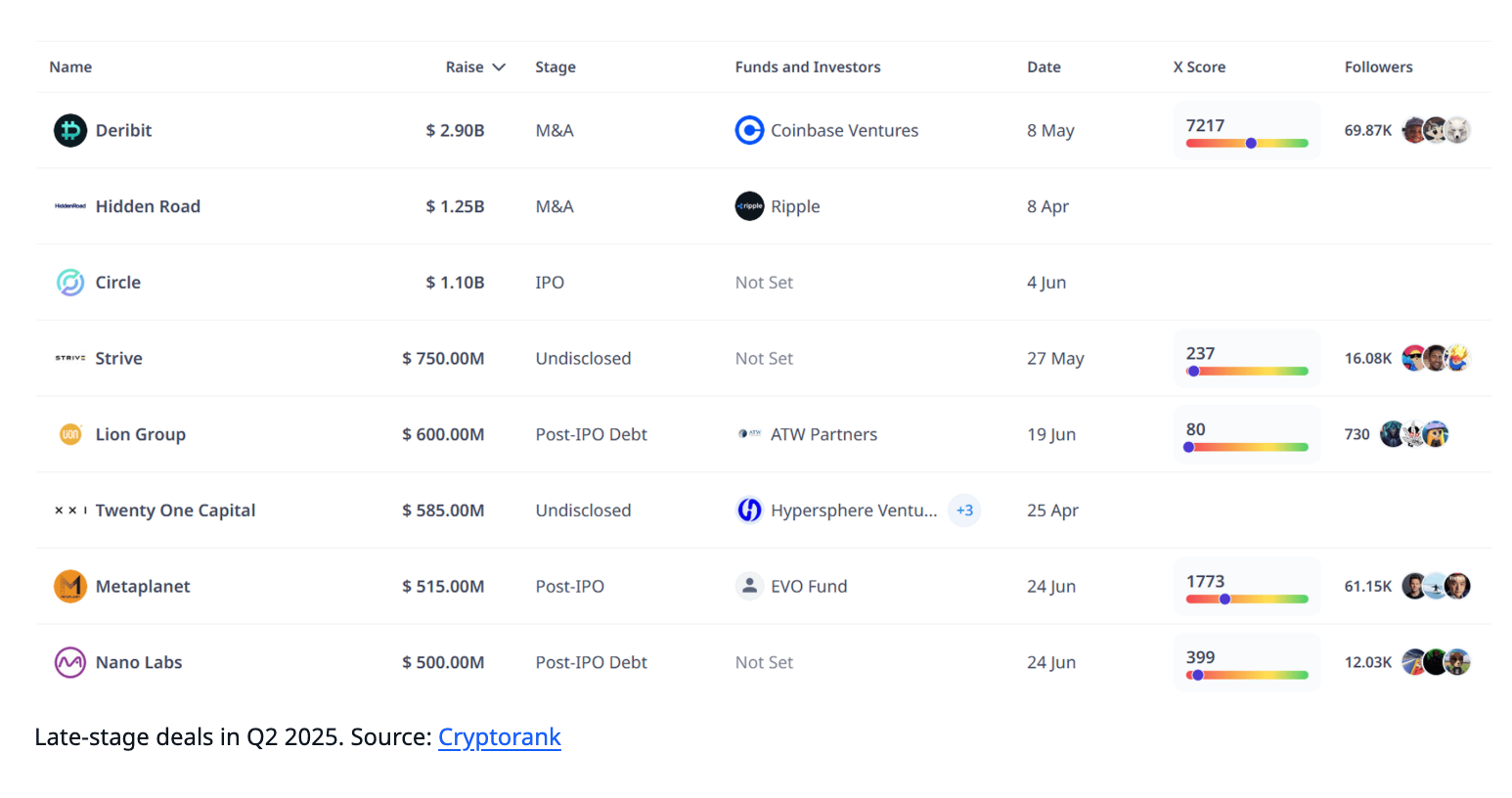Click the $ 585.00M raise amount
This screenshot has height=798, width=1512.
443,510
